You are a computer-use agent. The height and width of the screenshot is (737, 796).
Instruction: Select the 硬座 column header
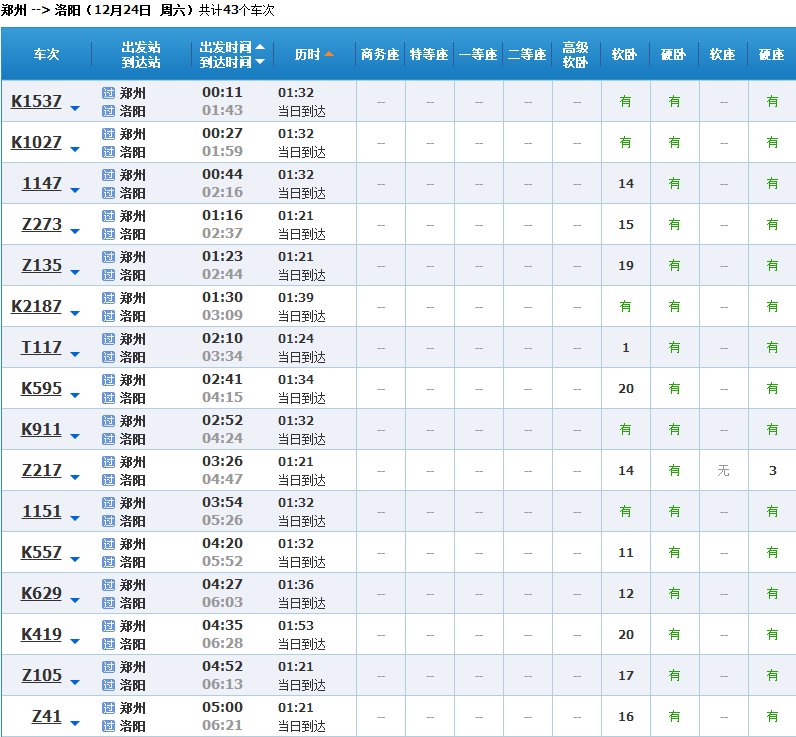(x=772, y=54)
